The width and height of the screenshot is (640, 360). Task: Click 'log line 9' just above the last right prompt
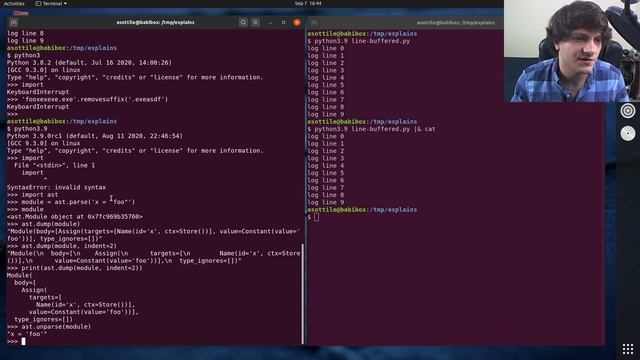[x=326, y=203]
